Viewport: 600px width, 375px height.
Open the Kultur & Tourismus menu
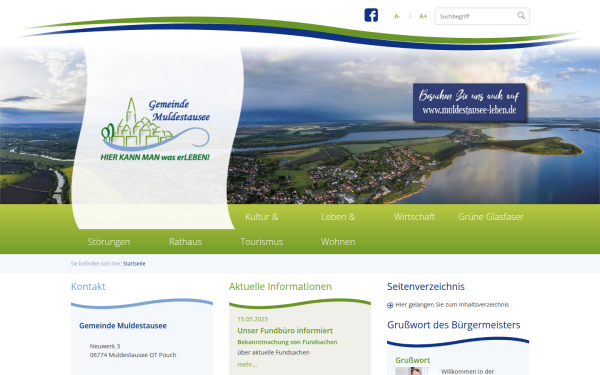262,229
